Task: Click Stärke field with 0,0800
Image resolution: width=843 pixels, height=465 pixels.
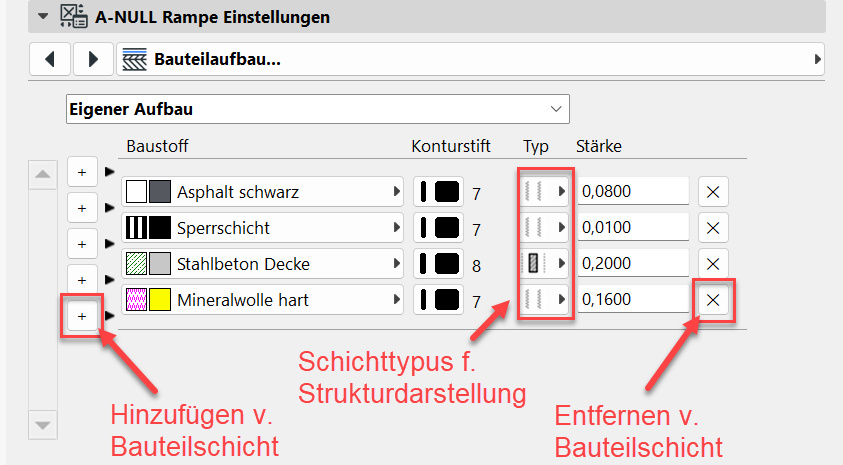Action: 632,192
